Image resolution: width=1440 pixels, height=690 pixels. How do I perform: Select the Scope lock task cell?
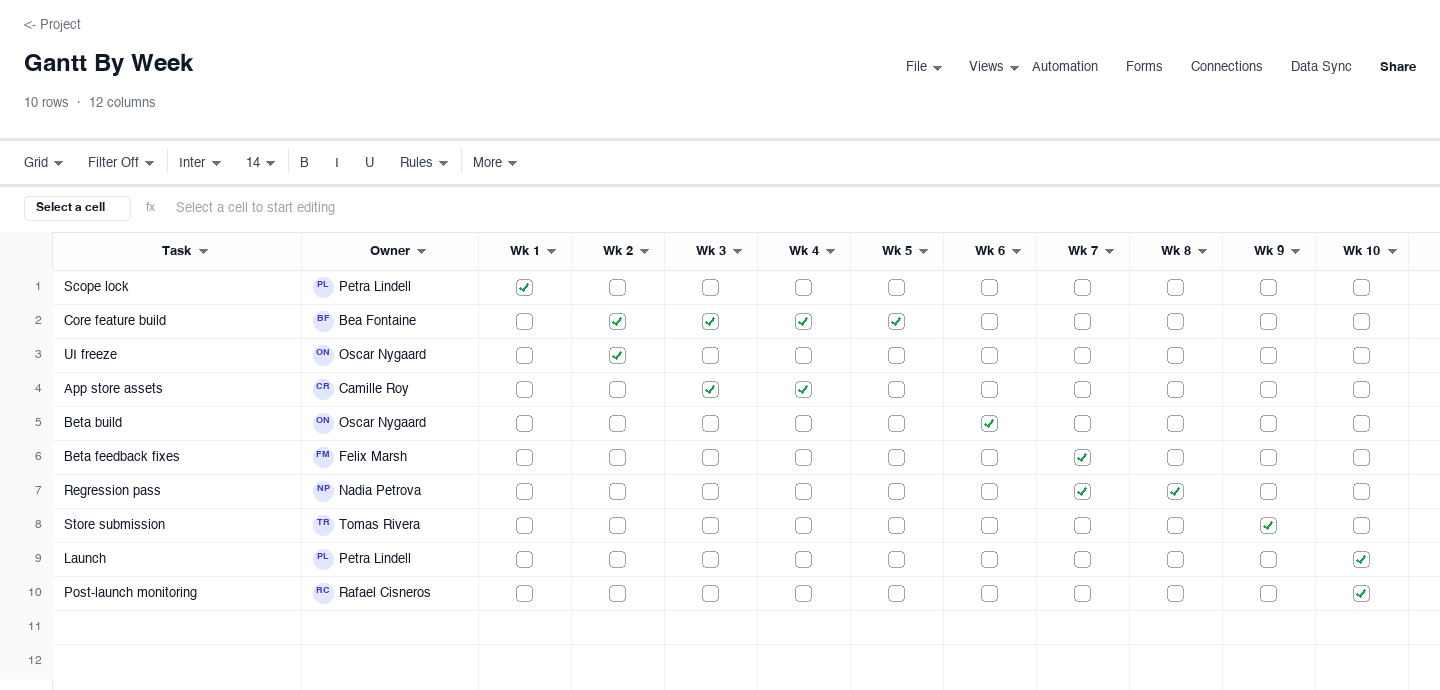pos(177,287)
